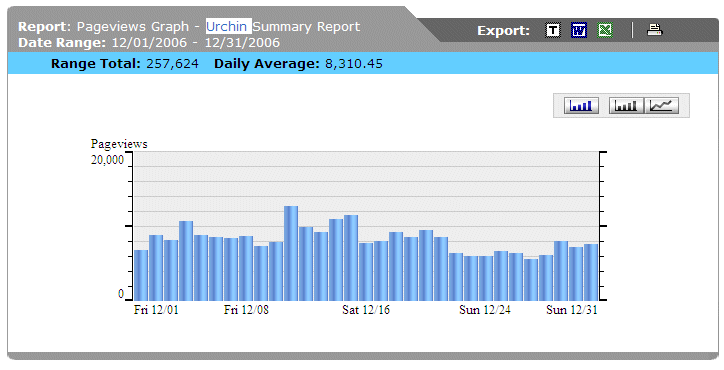Image resolution: width=724 pixels, height=370 pixels.
Task: Click the 'Sun 12/31' axis label
Action: pyautogui.click(x=572, y=309)
